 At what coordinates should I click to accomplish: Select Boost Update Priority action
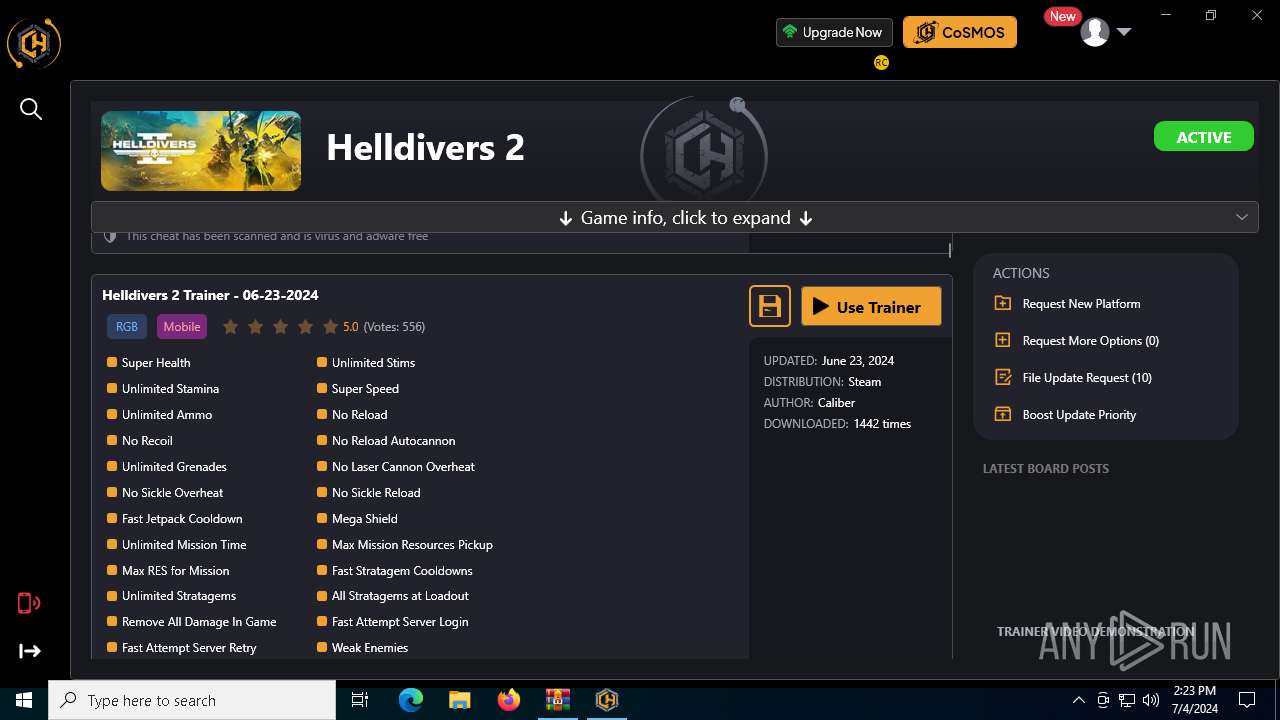(1079, 414)
